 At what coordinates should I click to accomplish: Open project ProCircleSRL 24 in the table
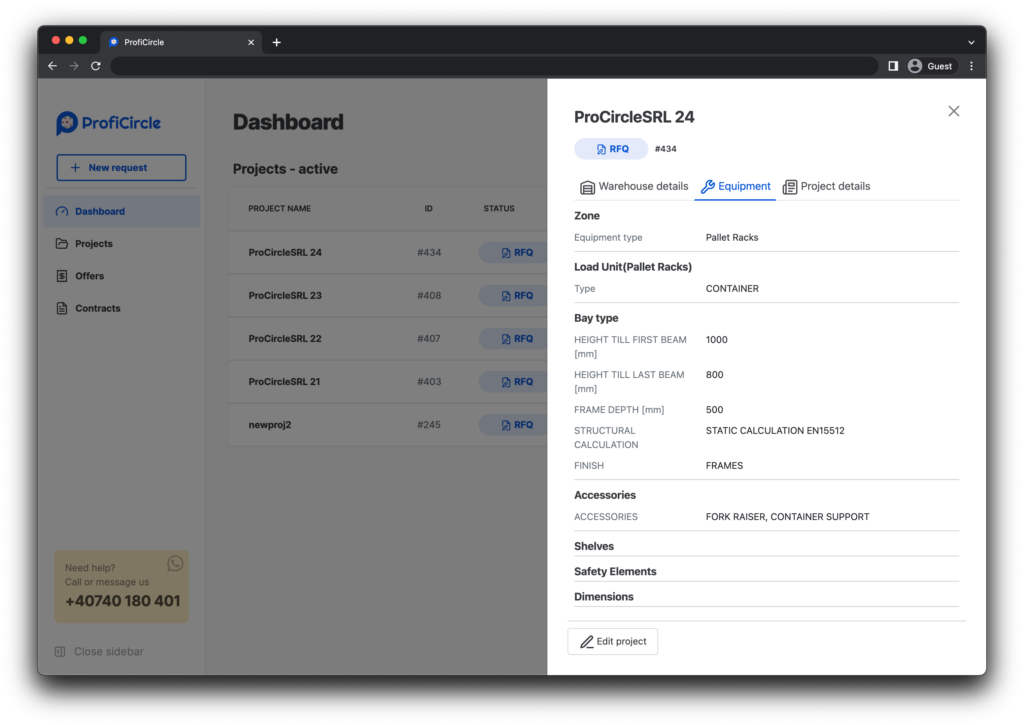pos(285,253)
